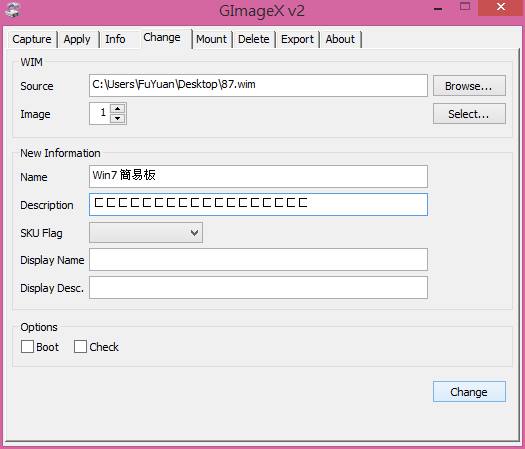The height and width of the screenshot is (449, 525).
Task: Click the Change button at bottom right
Action: (x=469, y=391)
